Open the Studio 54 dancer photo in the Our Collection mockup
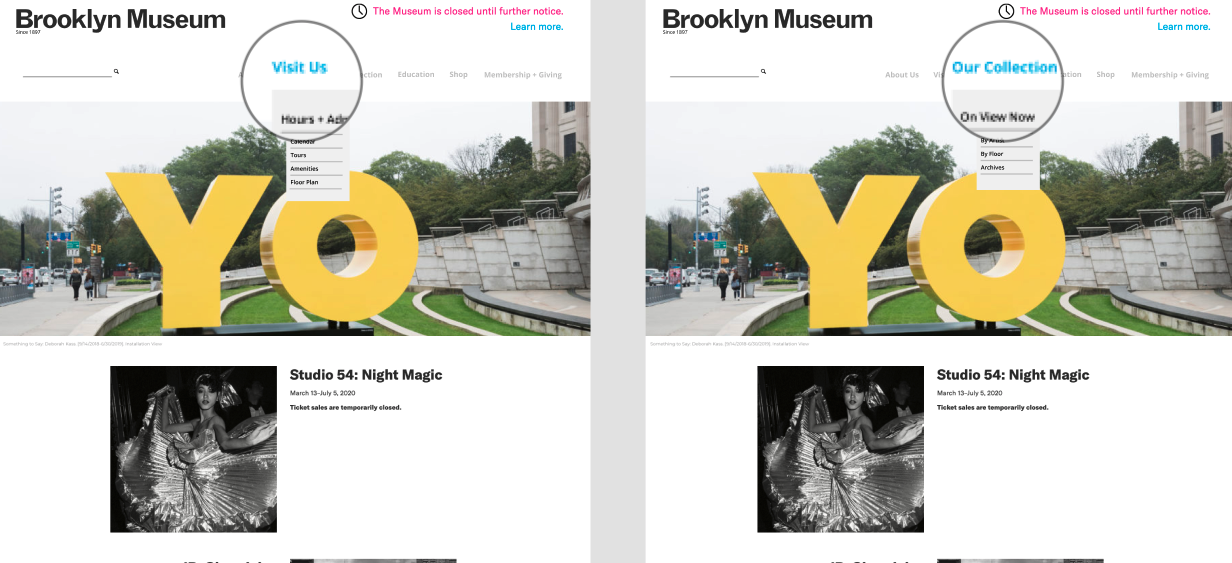Image resolution: width=1232 pixels, height=563 pixels. point(840,449)
